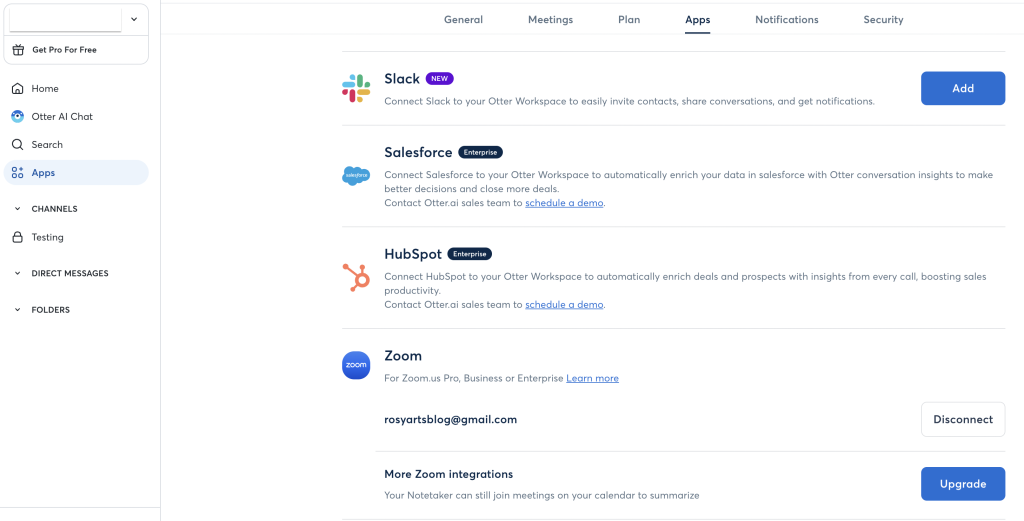
Task: Click Get Pro For Free
Action: click(x=64, y=50)
